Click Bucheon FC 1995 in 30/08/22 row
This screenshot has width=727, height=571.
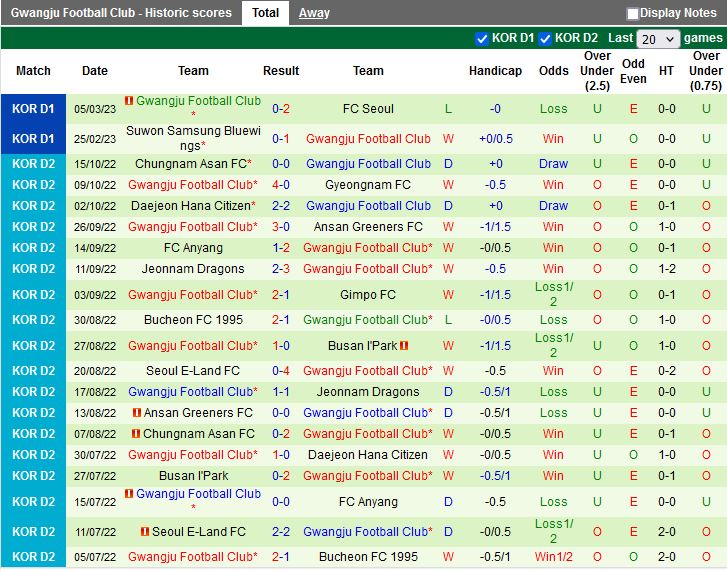(193, 320)
